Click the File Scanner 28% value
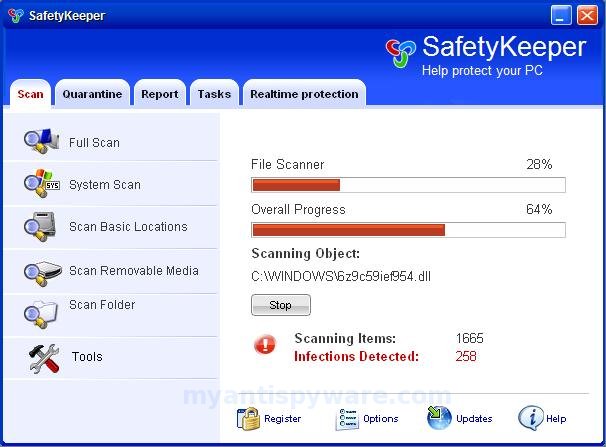Viewport: 606px width, 447px height. (539, 164)
